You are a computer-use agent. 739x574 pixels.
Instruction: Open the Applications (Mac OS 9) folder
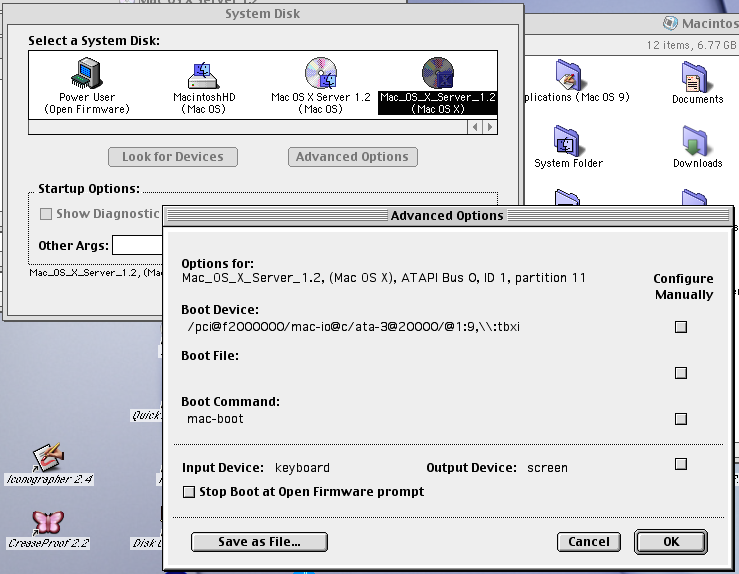(x=567, y=78)
